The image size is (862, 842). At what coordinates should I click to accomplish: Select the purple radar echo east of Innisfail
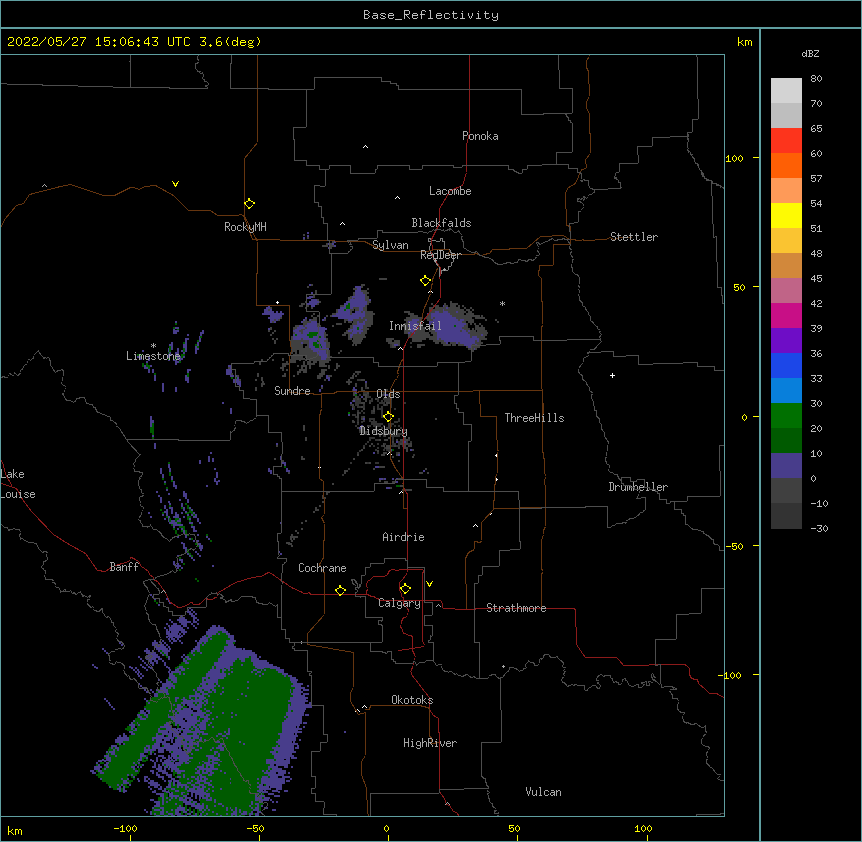(454, 328)
